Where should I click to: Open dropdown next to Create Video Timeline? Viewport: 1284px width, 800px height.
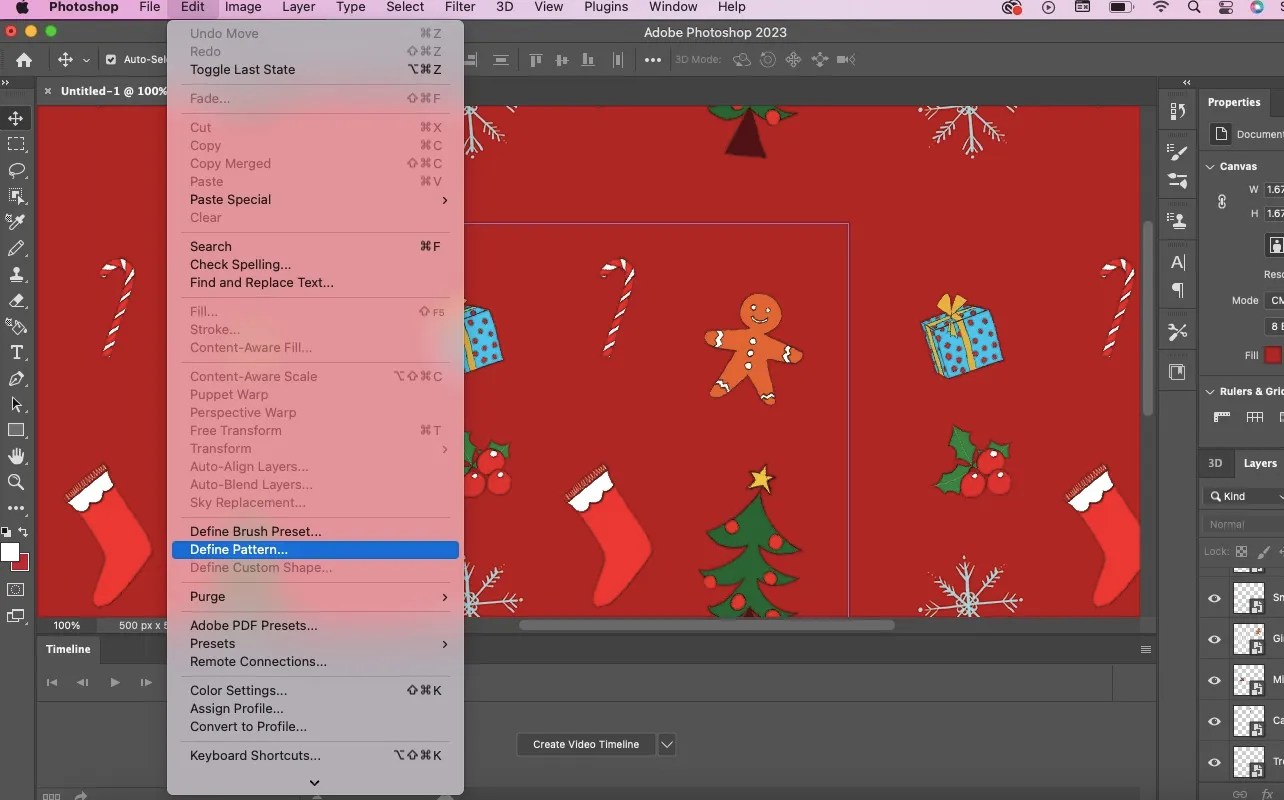pyautogui.click(x=667, y=744)
